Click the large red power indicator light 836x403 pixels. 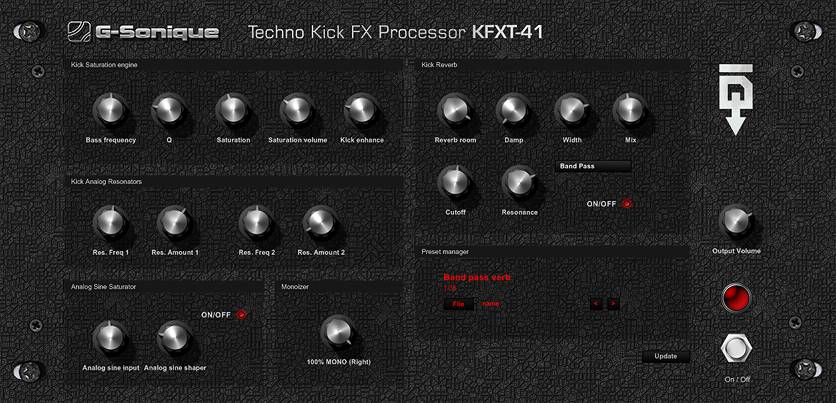click(736, 297)
